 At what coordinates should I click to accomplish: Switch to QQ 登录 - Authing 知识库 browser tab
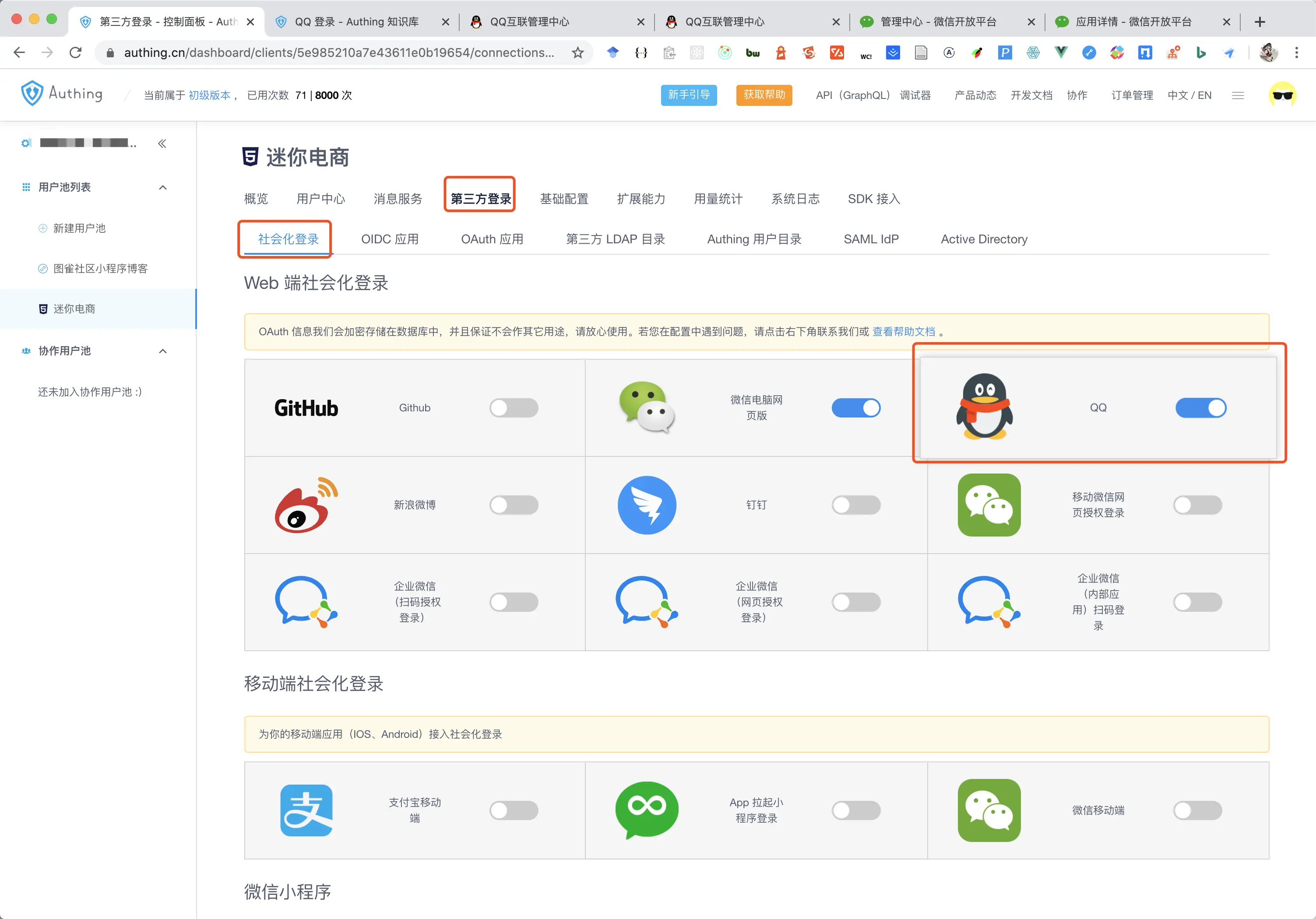[361, 22]
